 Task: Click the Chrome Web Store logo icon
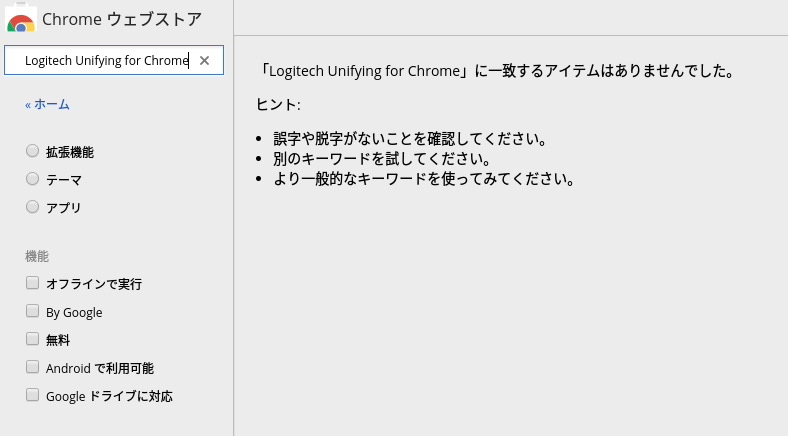pos(21,18)
